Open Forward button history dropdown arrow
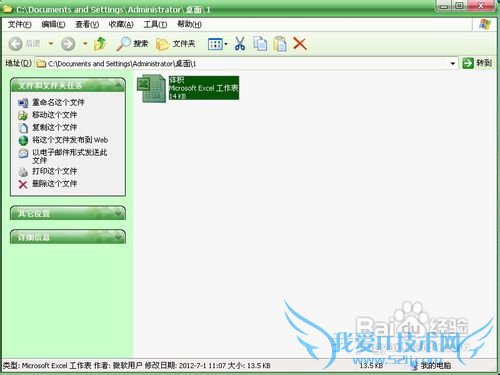 click(x=85, y=44)
